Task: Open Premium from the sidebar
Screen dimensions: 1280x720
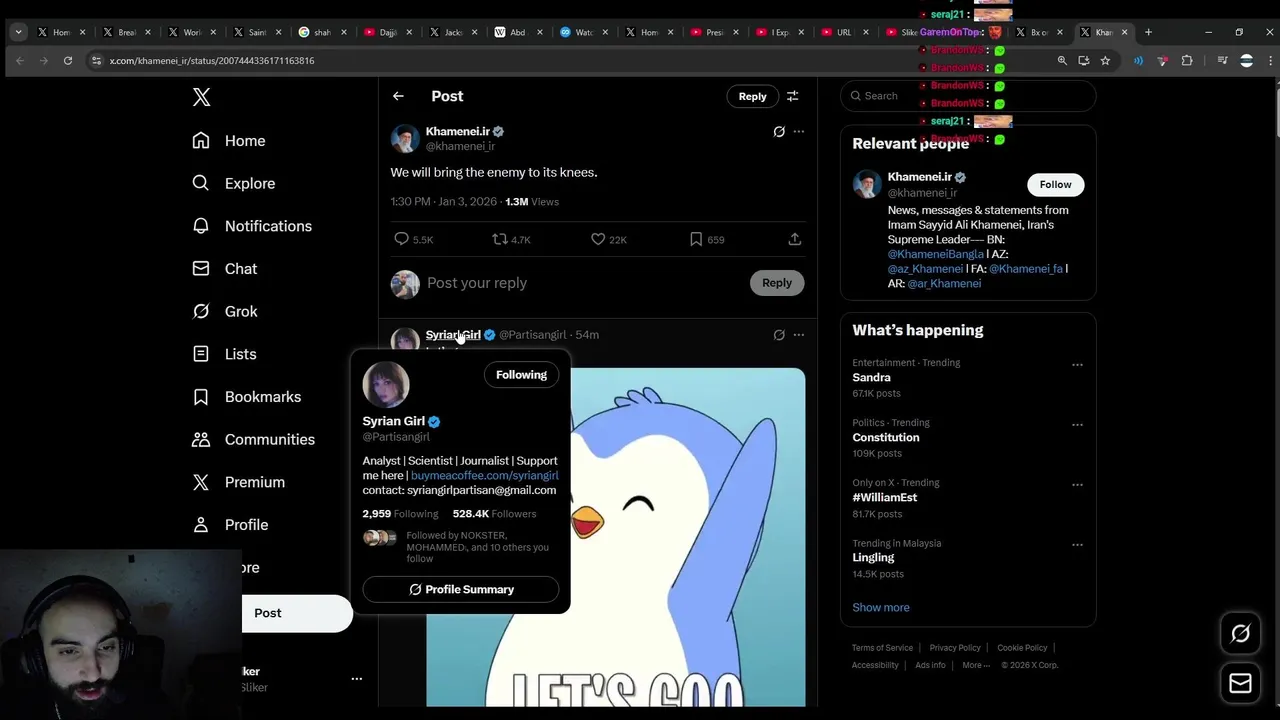Action: pos(238,482)
